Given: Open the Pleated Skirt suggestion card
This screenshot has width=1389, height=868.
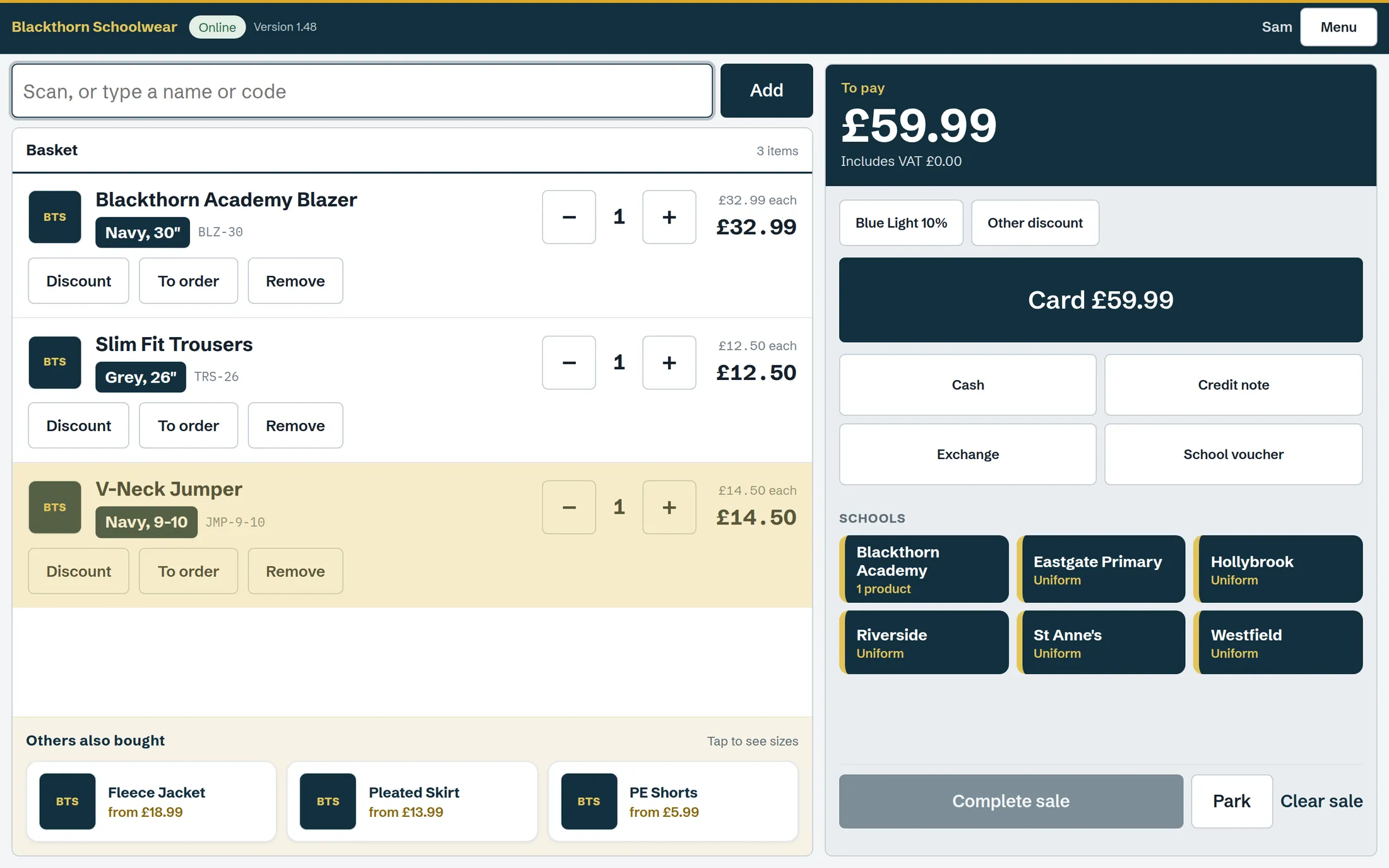Looking at the screenshot, I should tap(412, 802).
